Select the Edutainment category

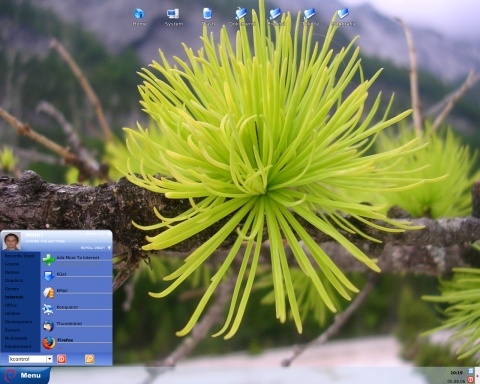(x=18, y=347)
